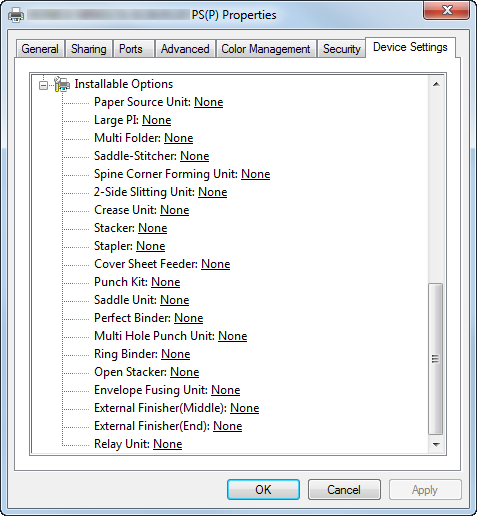Click the Installable Options printer icon

(62, 84)
